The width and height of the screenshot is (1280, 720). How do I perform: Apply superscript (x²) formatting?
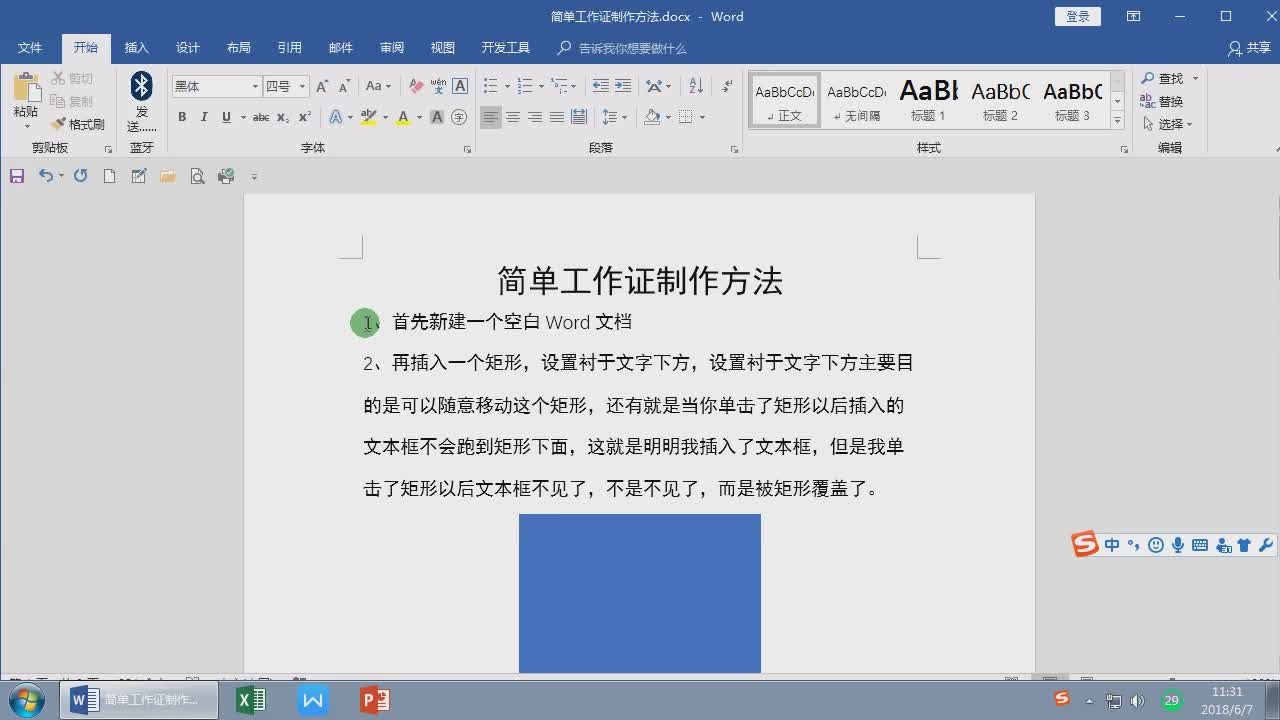(x=304, y=117)
